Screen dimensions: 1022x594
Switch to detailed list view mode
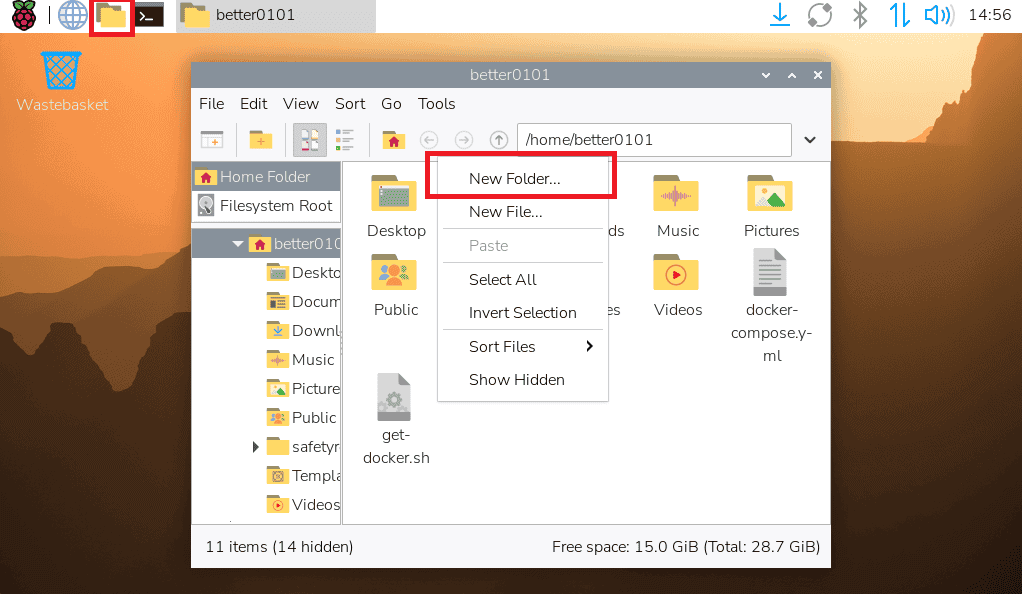pos(345,140)
